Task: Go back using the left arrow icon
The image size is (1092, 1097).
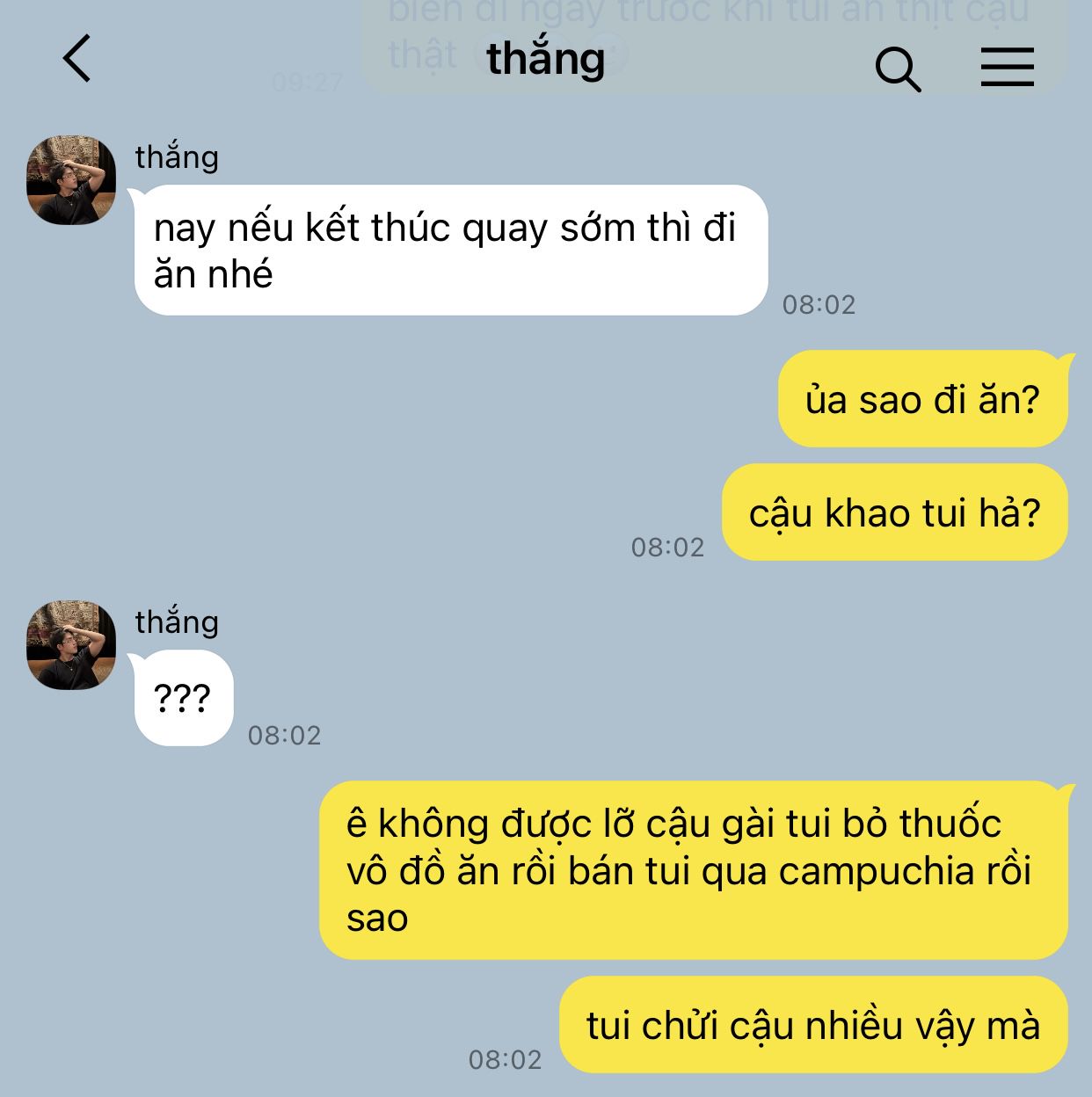Action: 77,59
